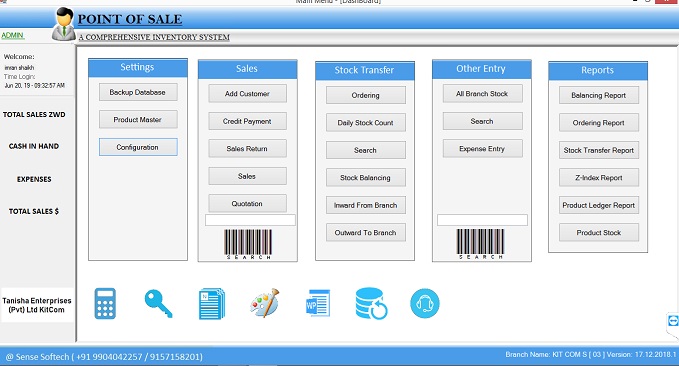Open the calculator icon
679x366 pixels.
pos(105,304)
